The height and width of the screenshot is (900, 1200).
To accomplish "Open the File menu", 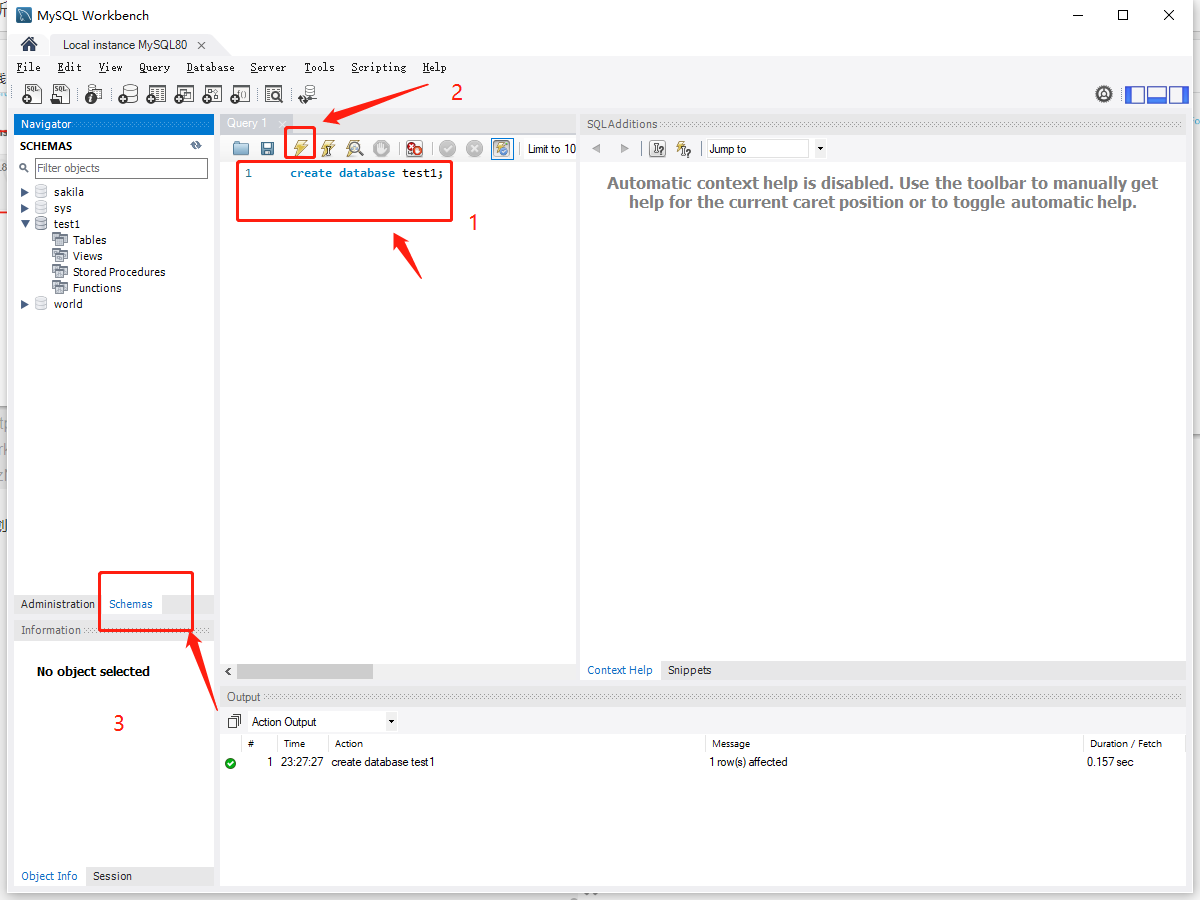I will [x=29, y=67].
